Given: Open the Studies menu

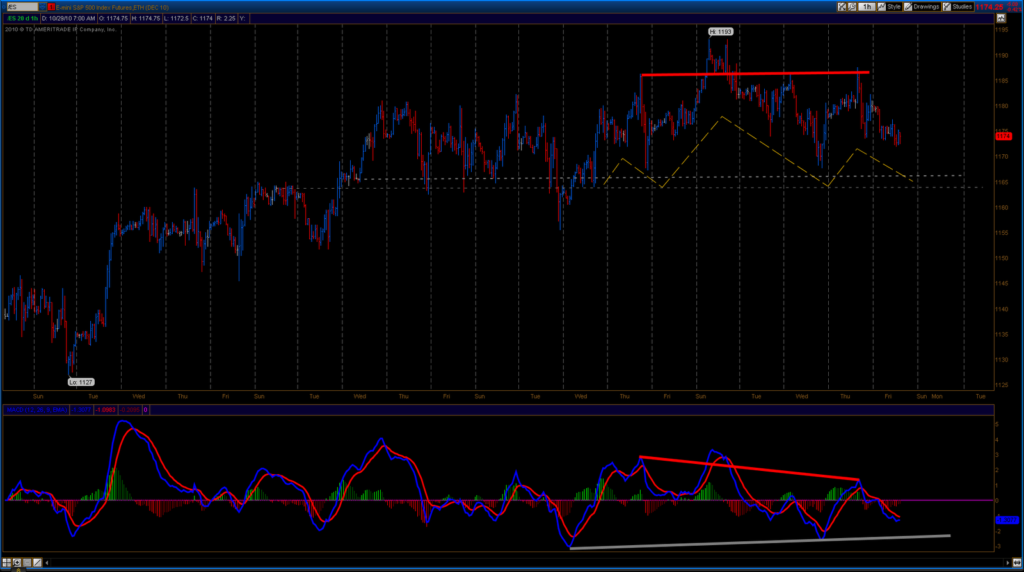Looking at the screenshot, I should pyautogui.click(x=958, y=7).
